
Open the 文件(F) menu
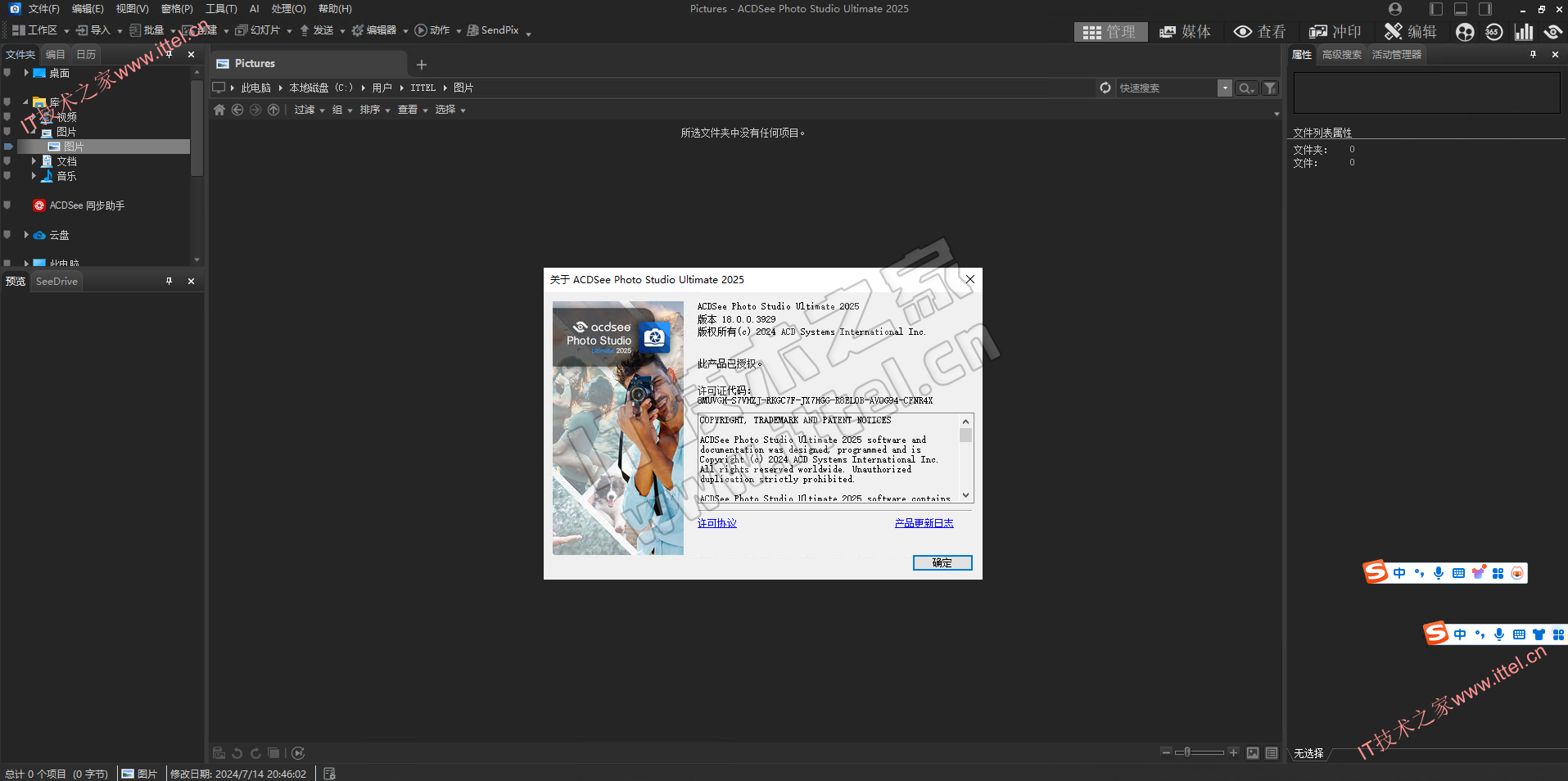tap(44, 9)
